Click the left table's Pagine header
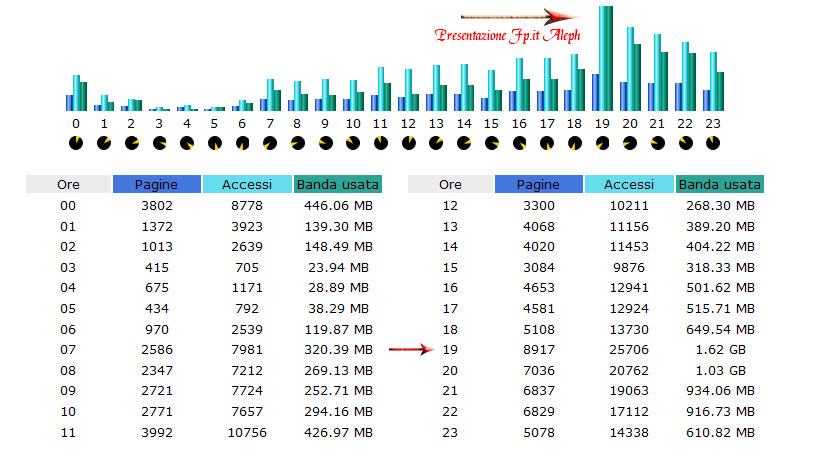820x459 pixels. click(156, 185)
